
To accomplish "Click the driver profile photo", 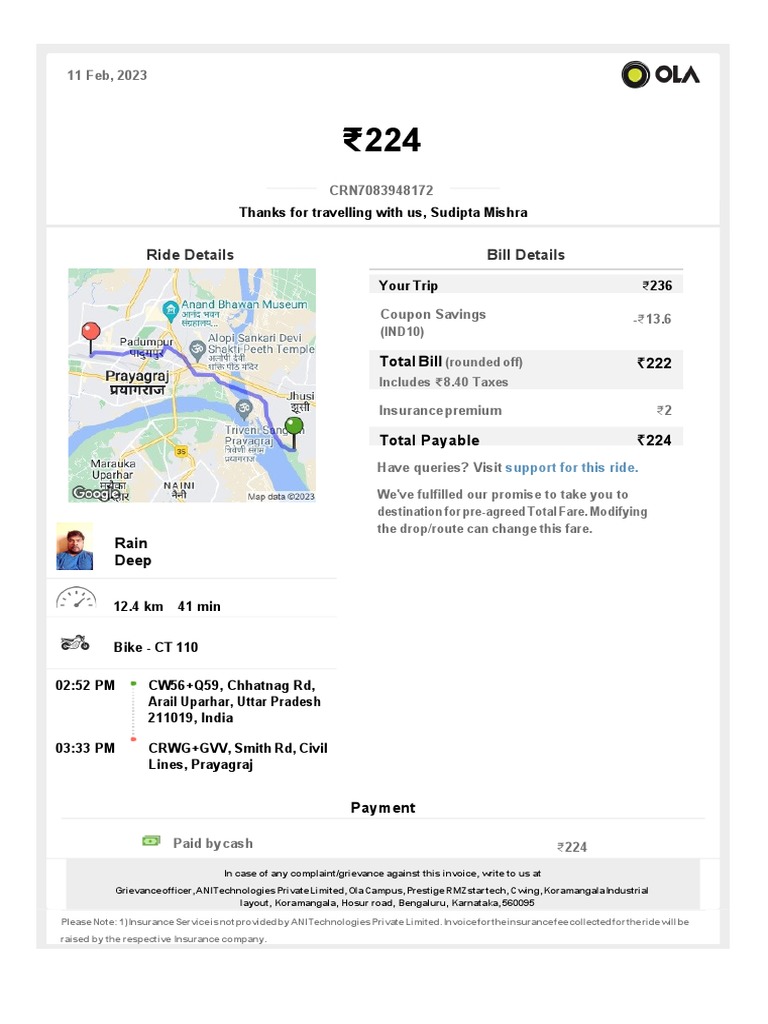I will (75, 547).
